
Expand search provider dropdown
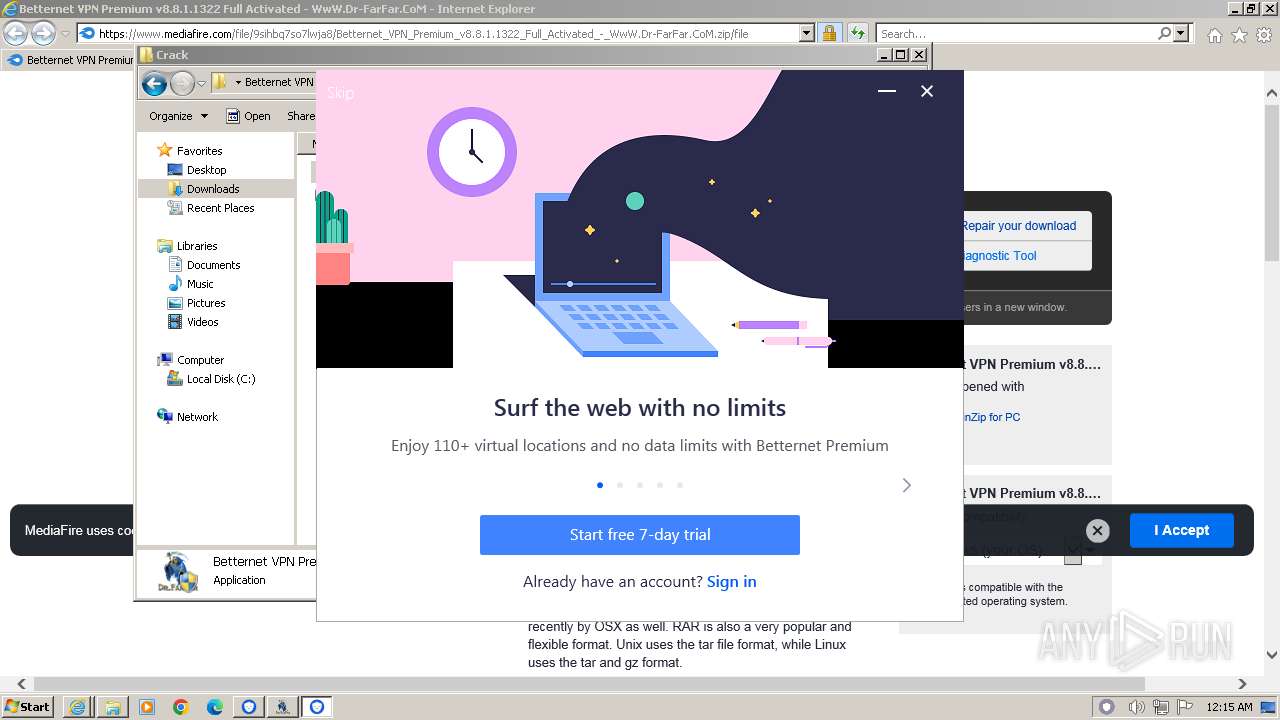point(1182,33)
